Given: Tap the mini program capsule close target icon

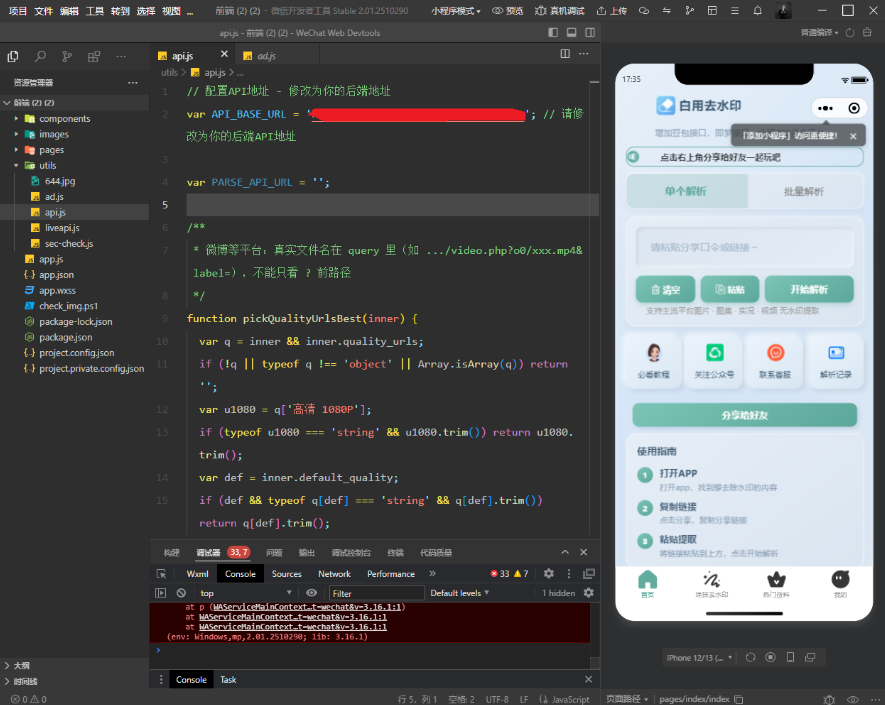Looking at the screenshot, I should pos(854,108).
